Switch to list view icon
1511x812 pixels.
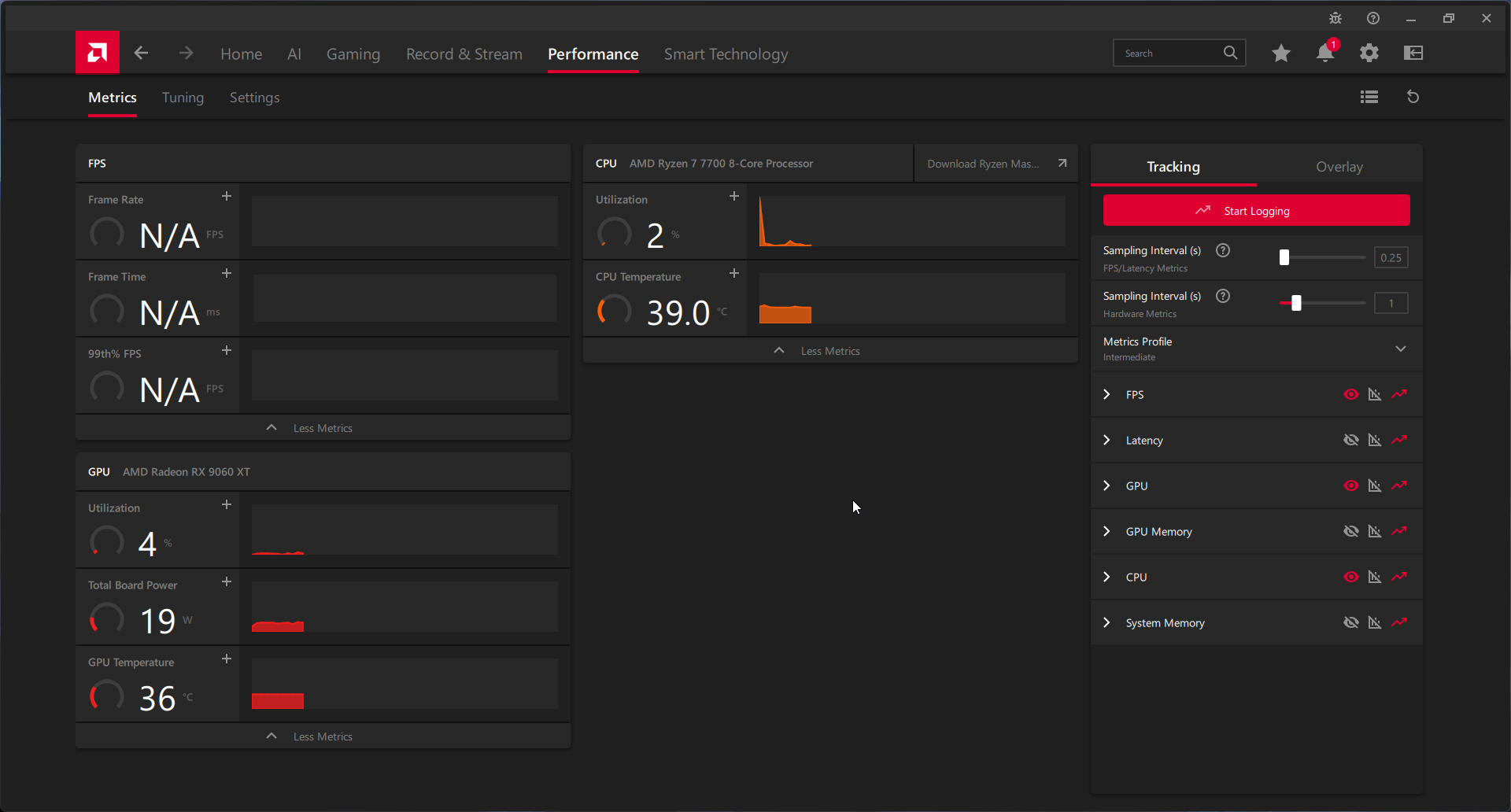pos(1369,97)
